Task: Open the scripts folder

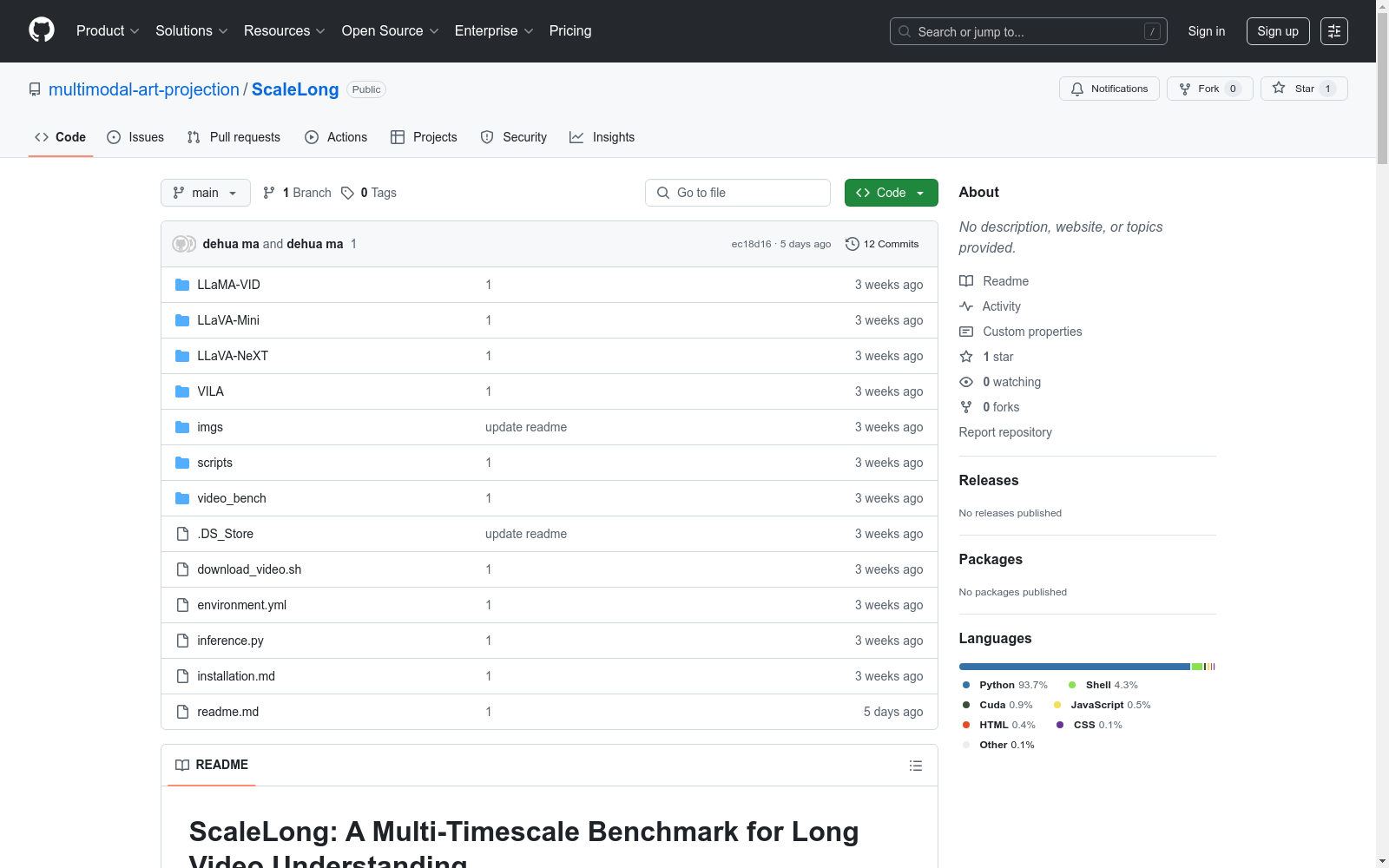Action: click(214, 463)
